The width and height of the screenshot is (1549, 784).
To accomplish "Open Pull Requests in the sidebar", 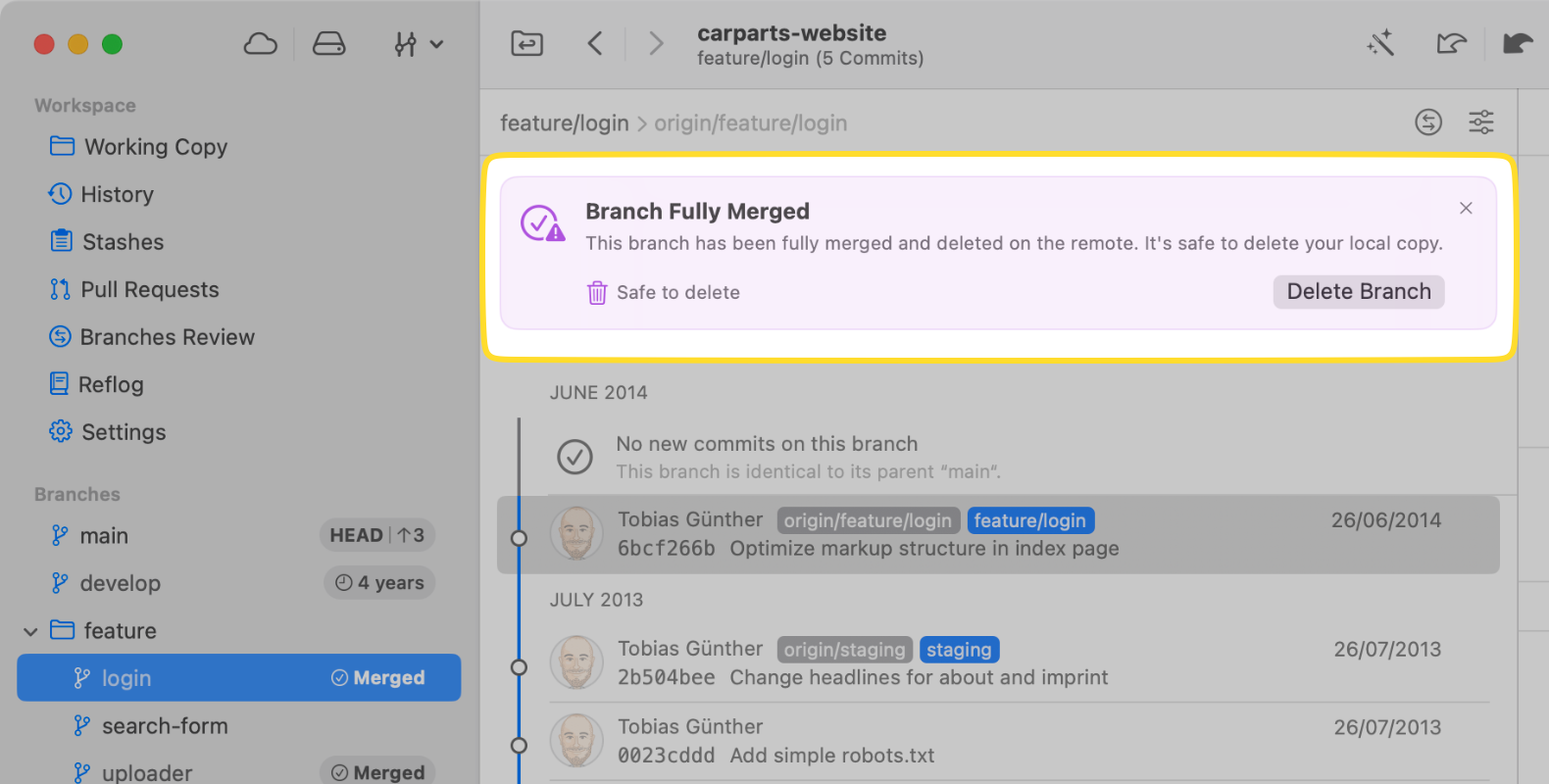I will click(149, 290).
